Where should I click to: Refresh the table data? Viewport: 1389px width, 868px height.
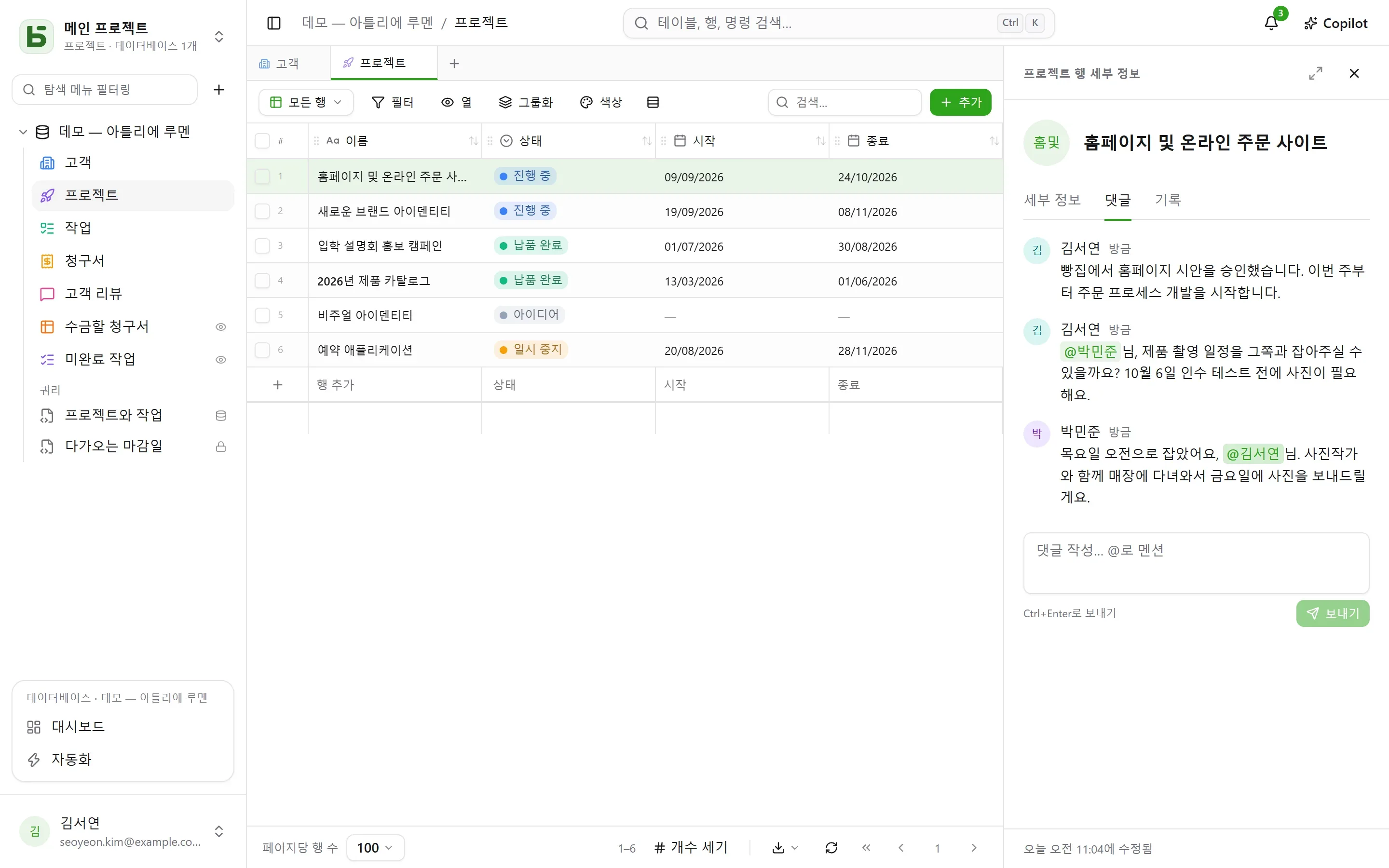[x=831, y=848]
